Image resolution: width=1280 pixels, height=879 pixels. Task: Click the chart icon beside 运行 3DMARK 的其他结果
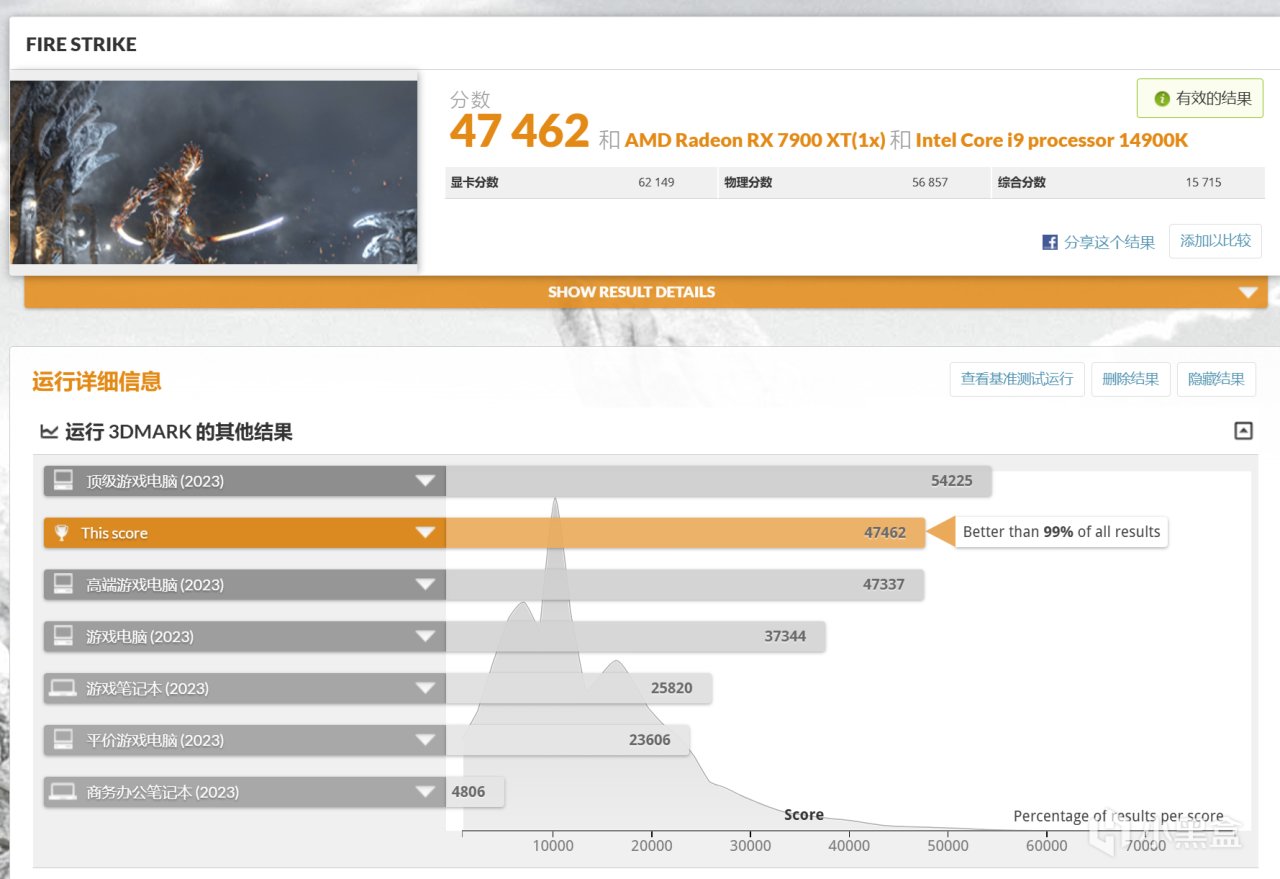pyautogui.click(x=48, y=432)
